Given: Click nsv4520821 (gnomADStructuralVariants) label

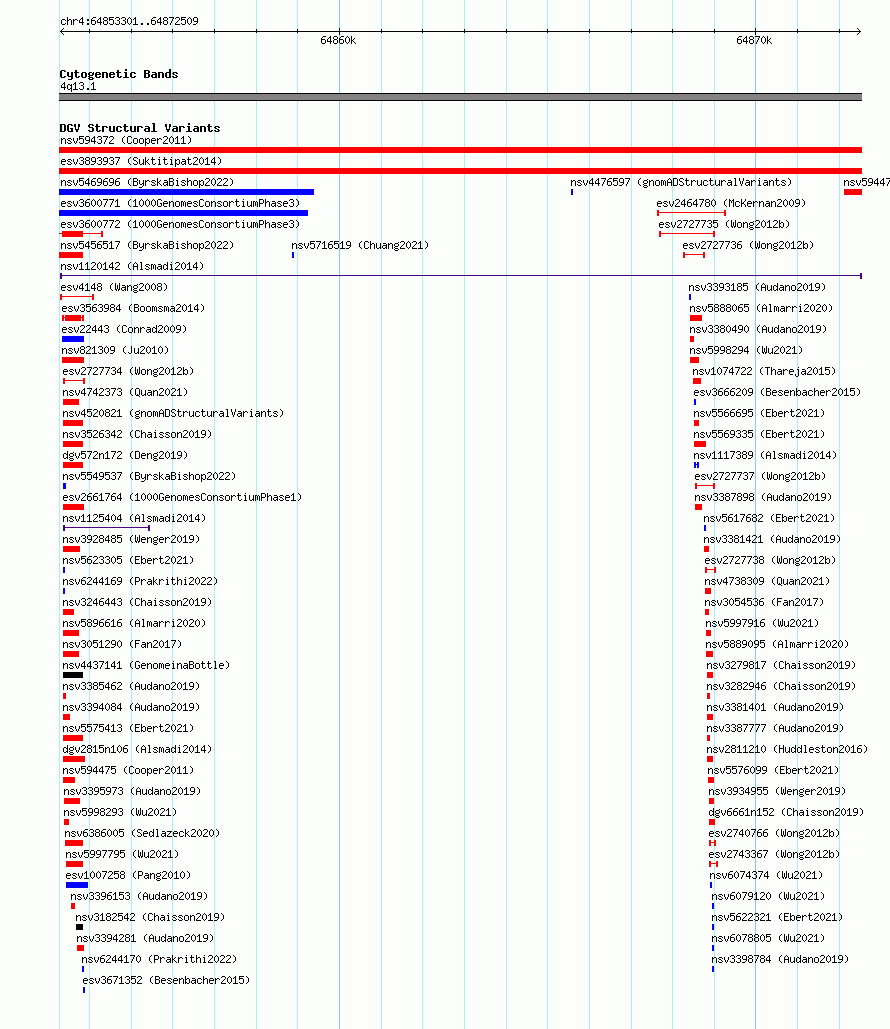Looking at the screenshot, I should pyautogui.click(x=173, y=413).
